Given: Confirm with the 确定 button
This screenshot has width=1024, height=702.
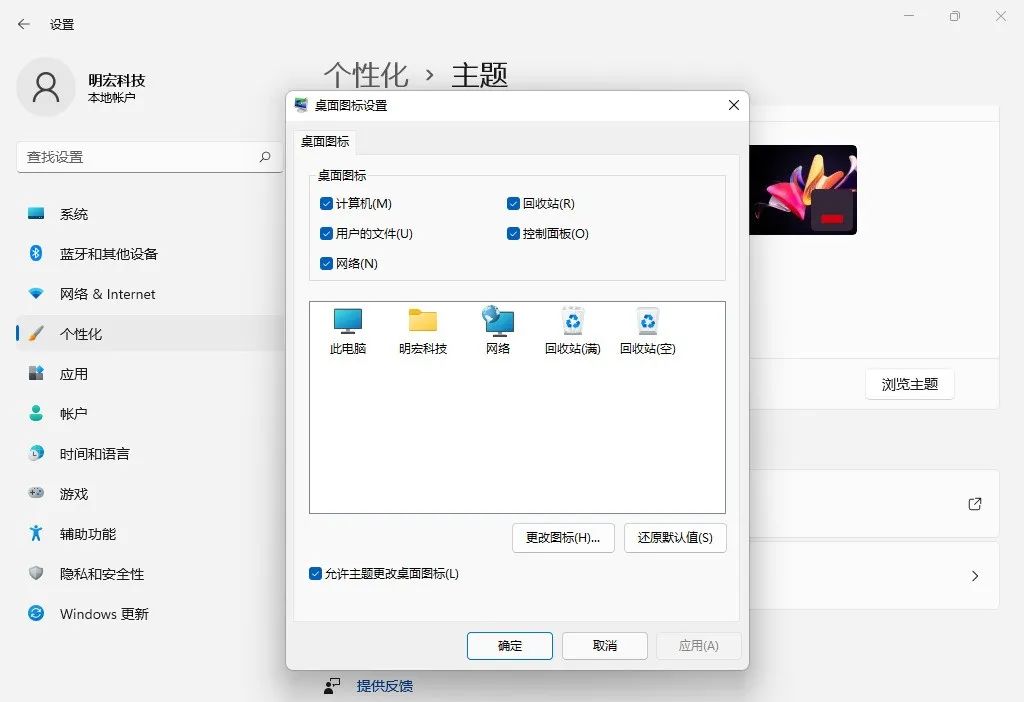Looking at the screenshot, I should click(x=509, y=646).
